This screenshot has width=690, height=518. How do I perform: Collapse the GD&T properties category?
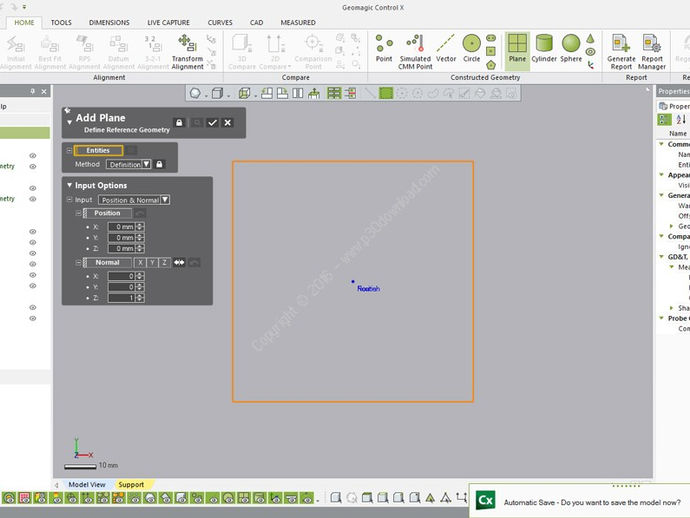(661, 257)
